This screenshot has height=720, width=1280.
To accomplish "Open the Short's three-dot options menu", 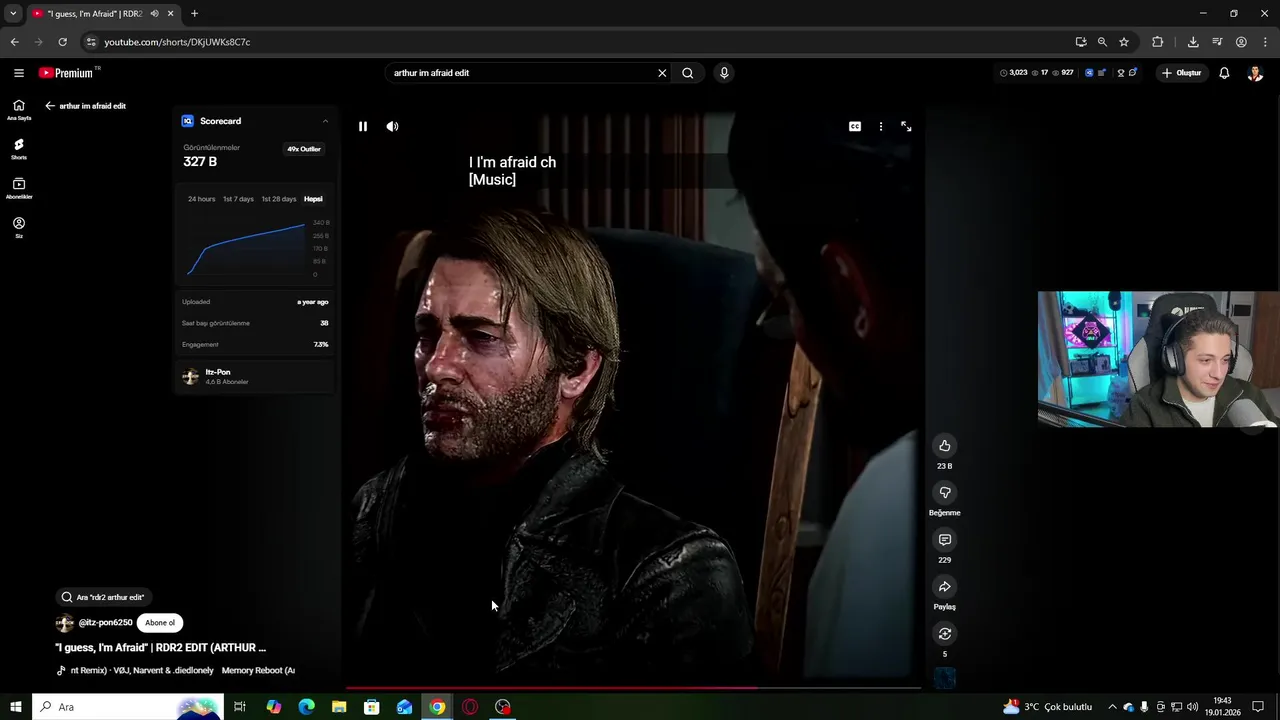I will 881,127.
